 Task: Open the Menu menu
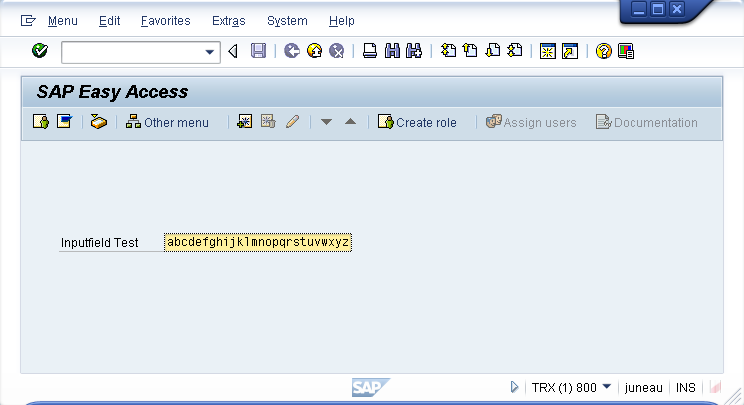coord(63,21)
